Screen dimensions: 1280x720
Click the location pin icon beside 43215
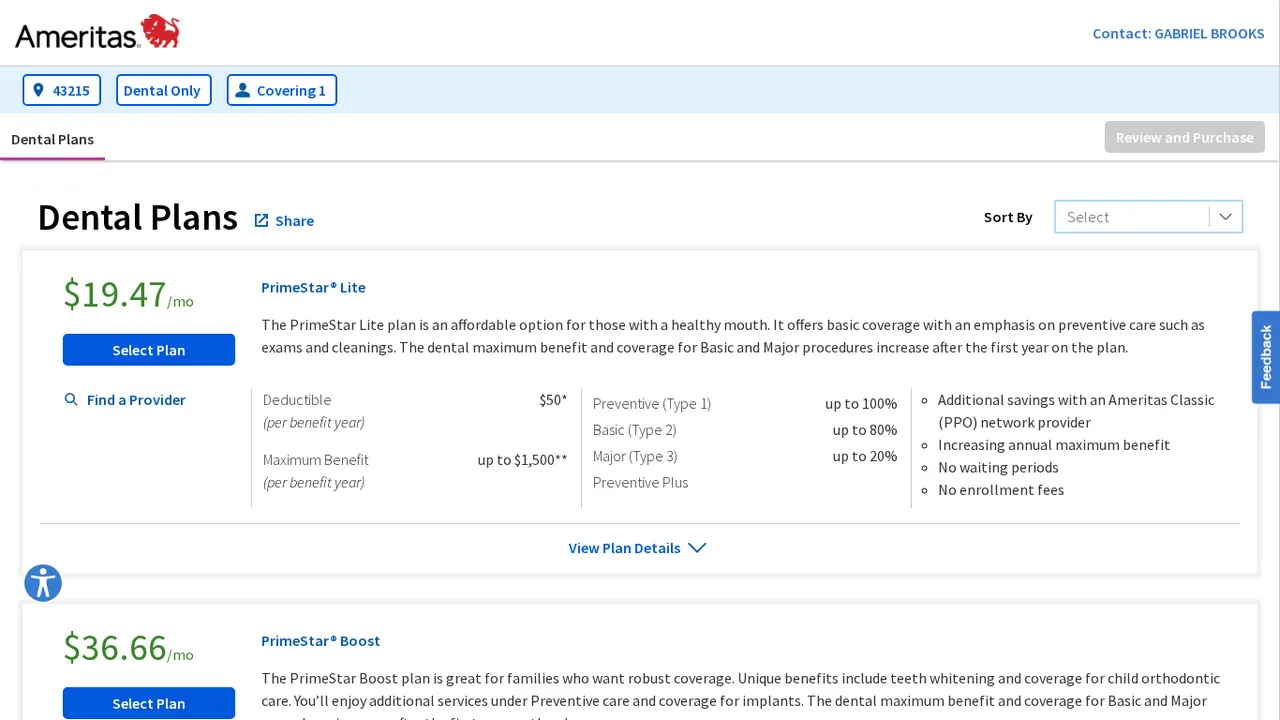[38, 90]
